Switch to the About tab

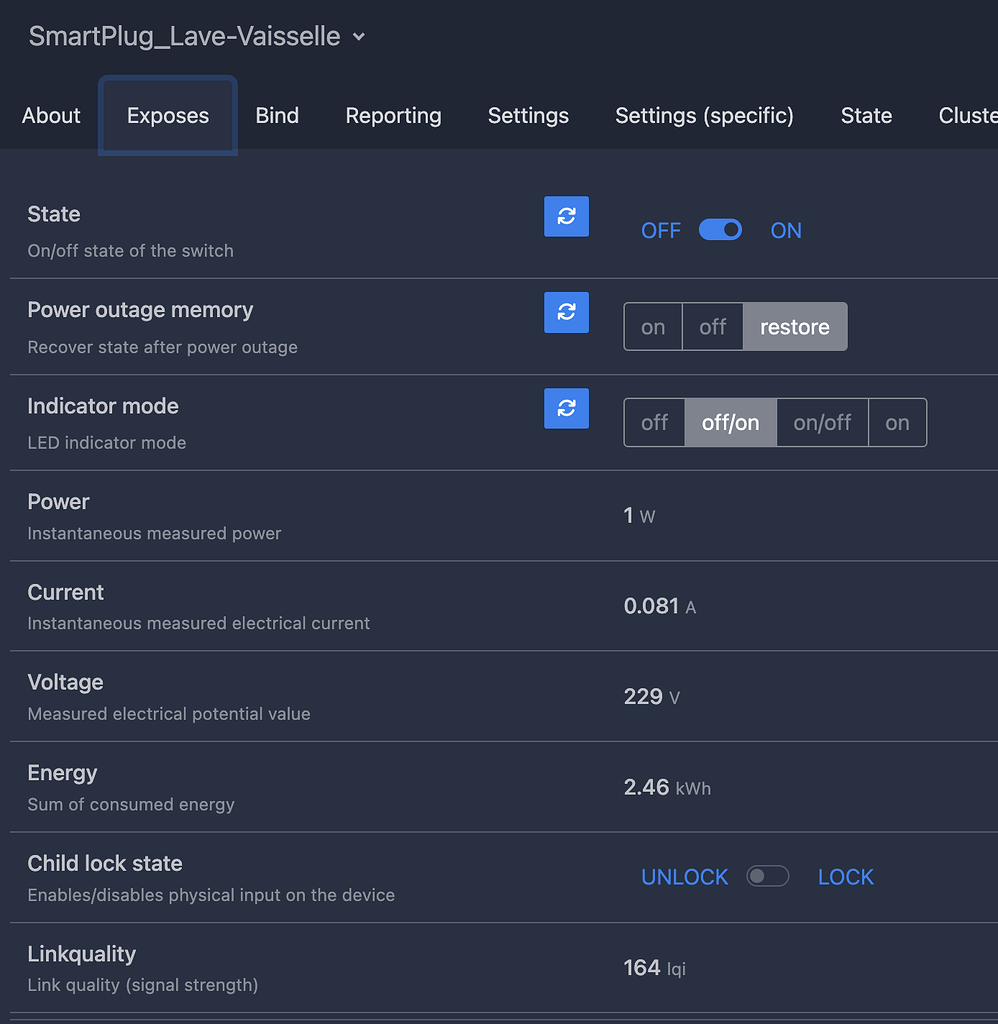point(51,116)
